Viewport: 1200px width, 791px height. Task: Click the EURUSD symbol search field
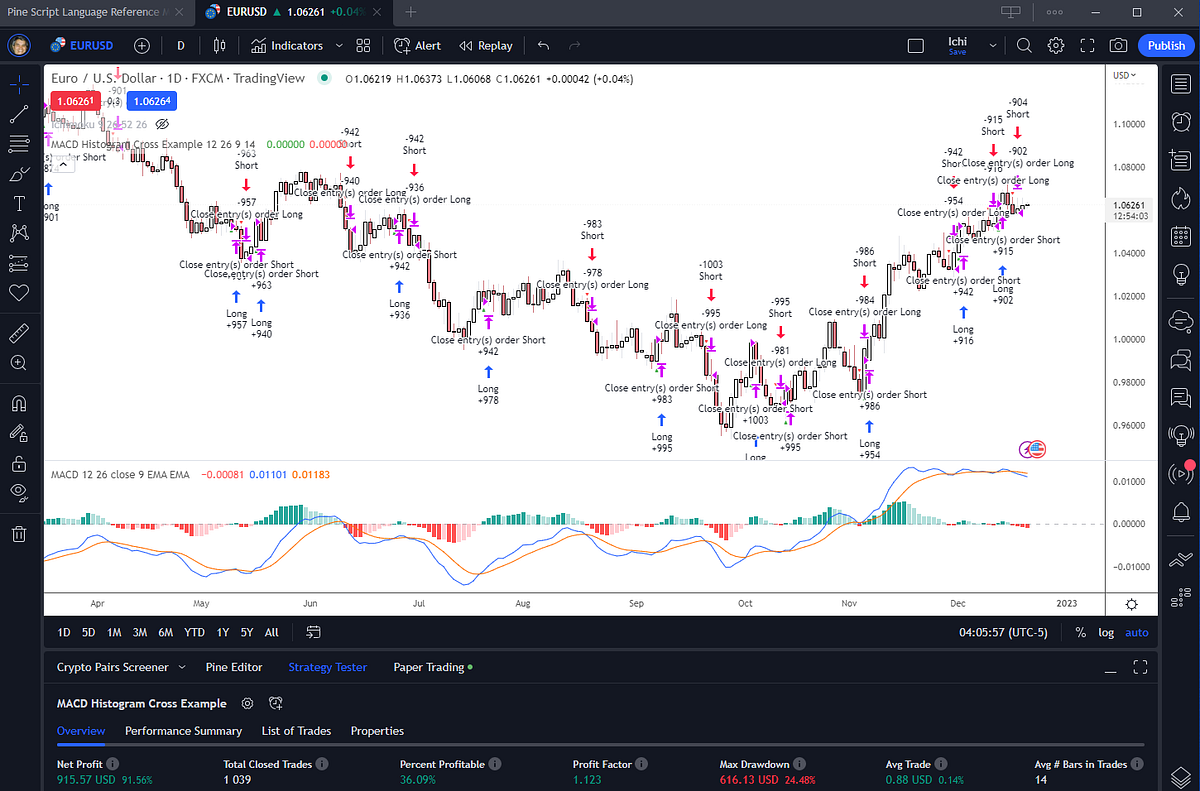click(x=90, y=45)
